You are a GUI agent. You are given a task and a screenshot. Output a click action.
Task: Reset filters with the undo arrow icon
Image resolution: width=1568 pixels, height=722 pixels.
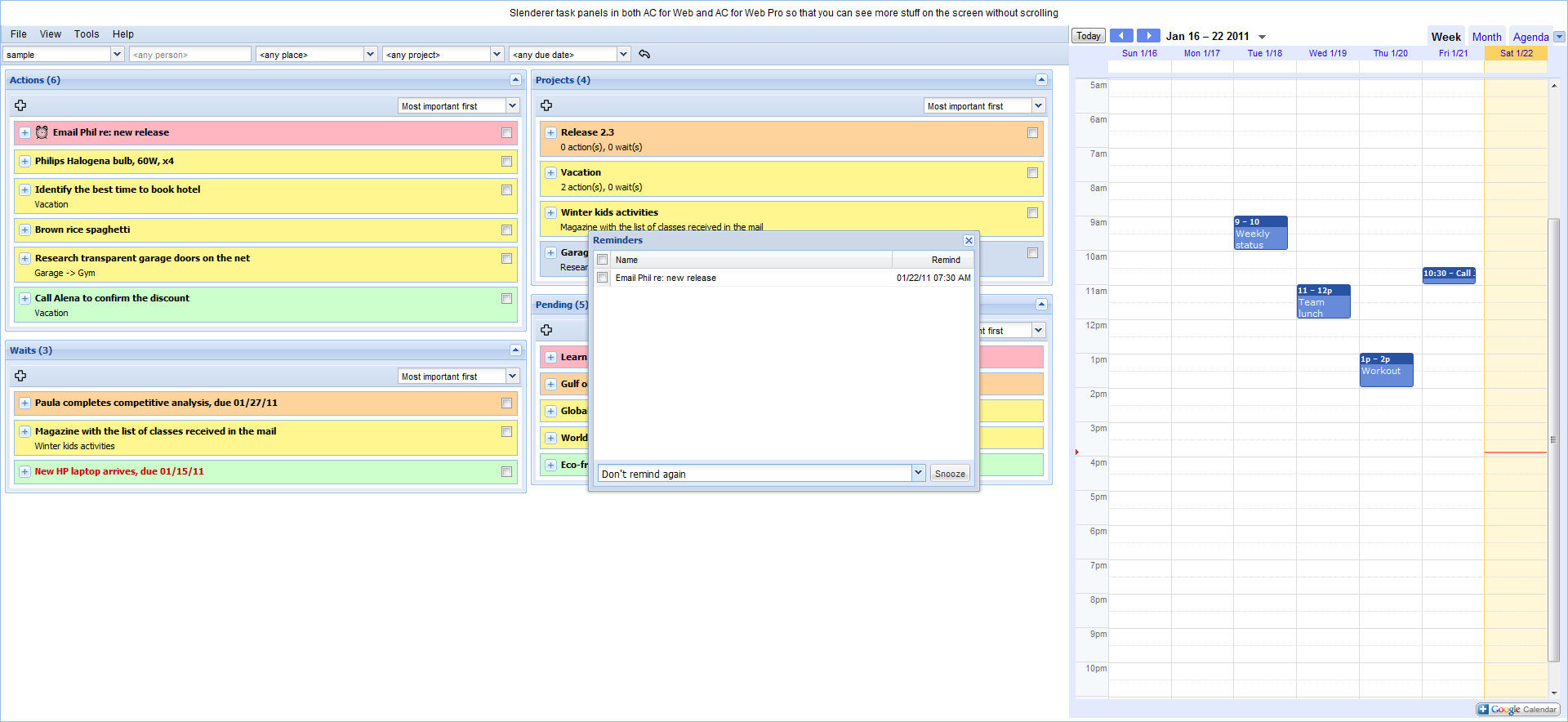[x=644, y=54]
